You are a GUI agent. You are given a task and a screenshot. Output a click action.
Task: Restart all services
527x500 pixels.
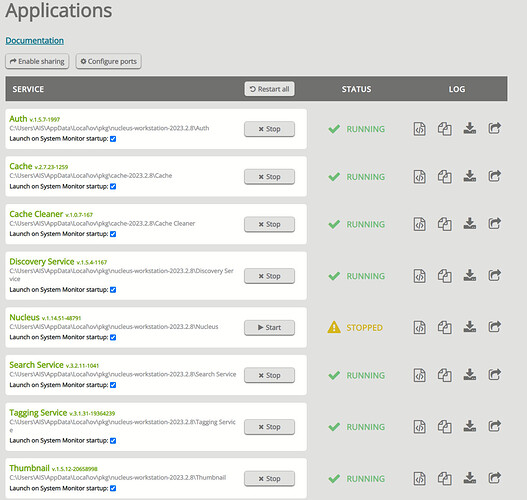[270, 89]
